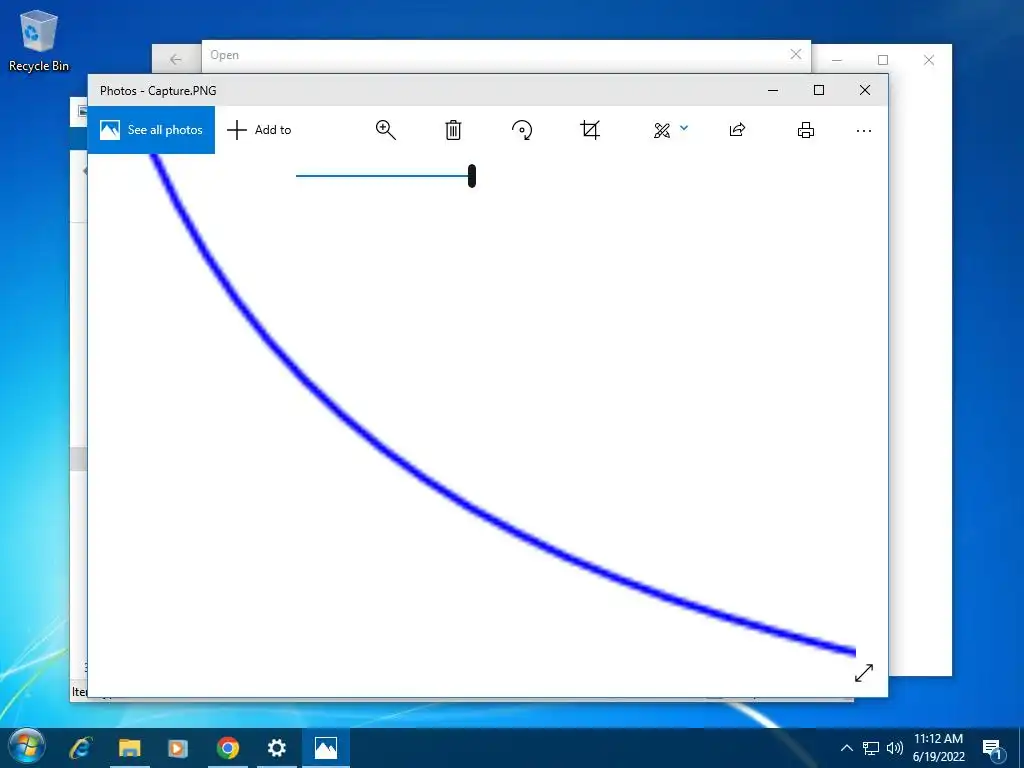Maximize the background window behind Photos

(x=883, y=60)
